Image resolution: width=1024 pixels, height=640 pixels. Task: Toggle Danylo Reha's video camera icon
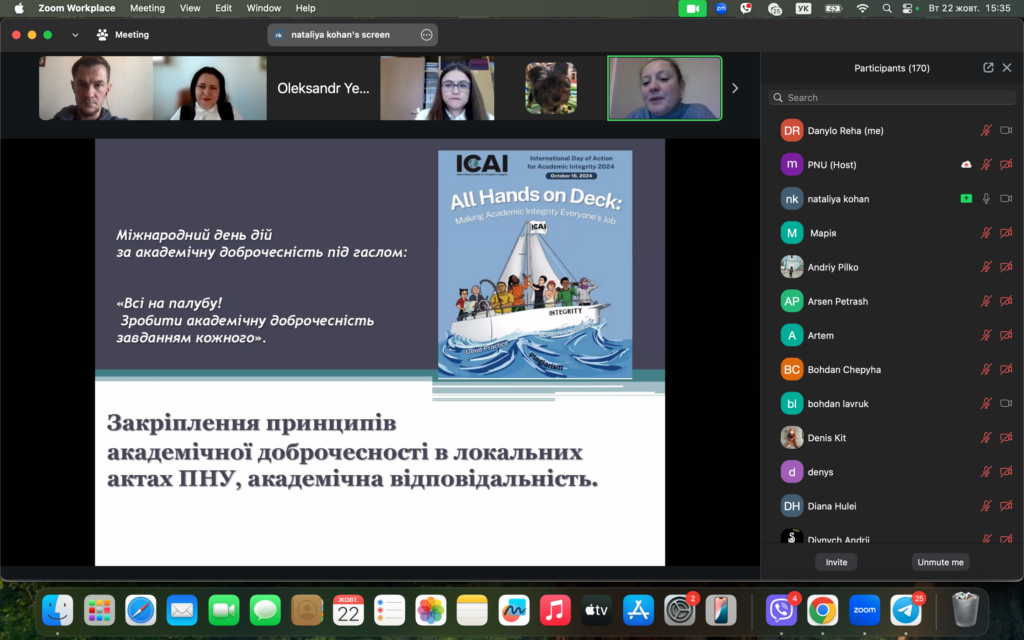tap(1006, 131)
